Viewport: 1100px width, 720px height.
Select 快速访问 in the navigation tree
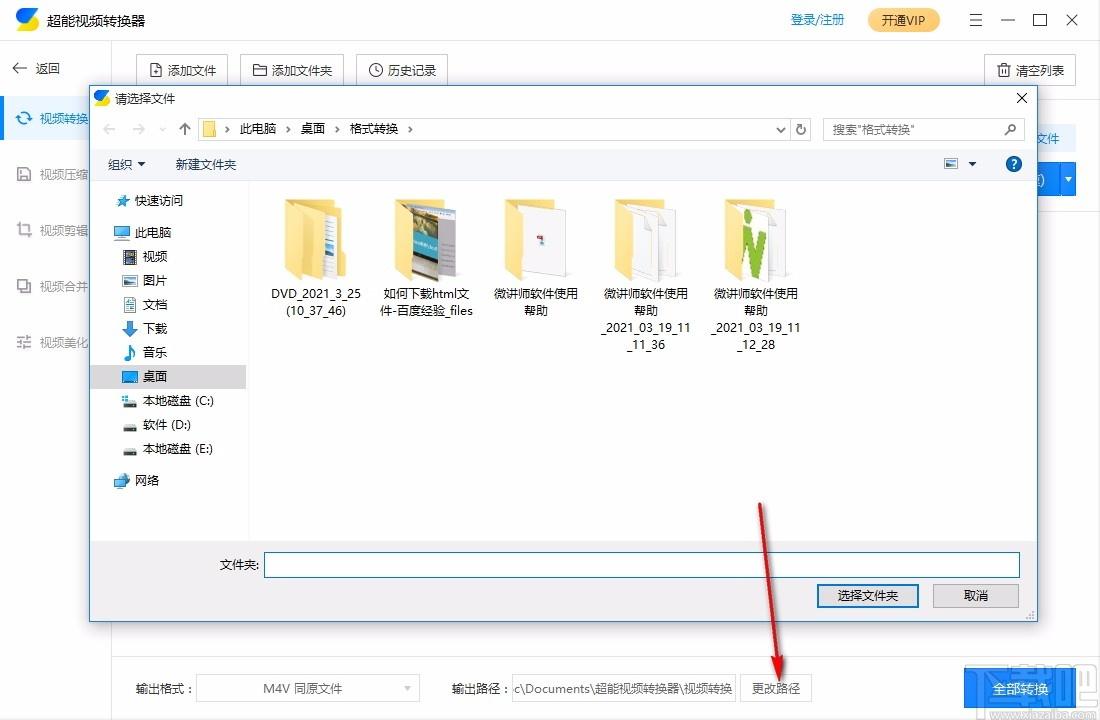pos(149,201)
